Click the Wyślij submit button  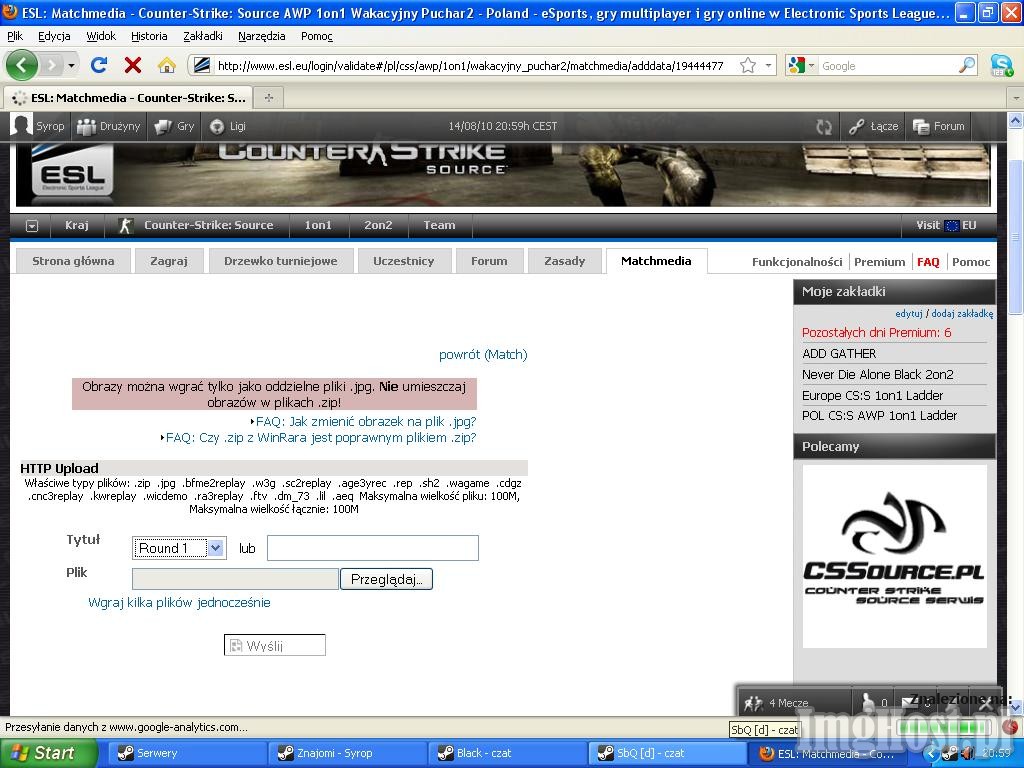pos(275,645)
